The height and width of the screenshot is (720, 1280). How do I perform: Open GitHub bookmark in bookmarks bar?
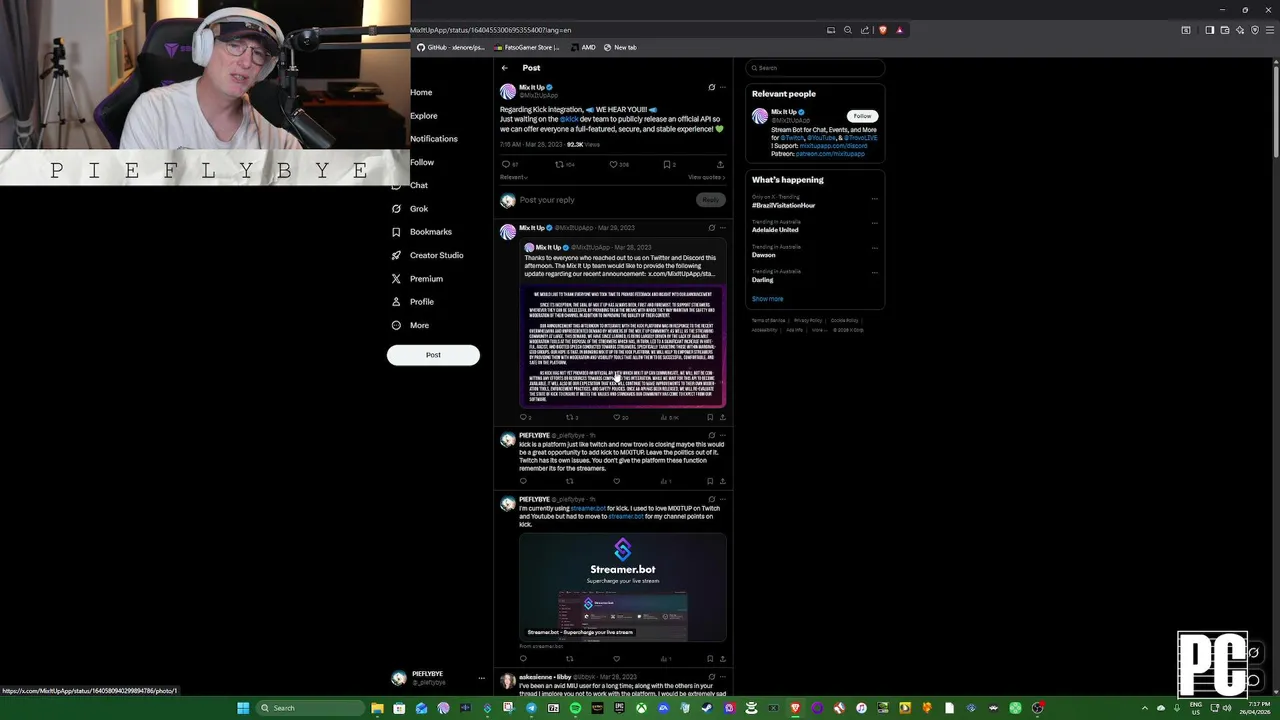[x=449, y=47]
